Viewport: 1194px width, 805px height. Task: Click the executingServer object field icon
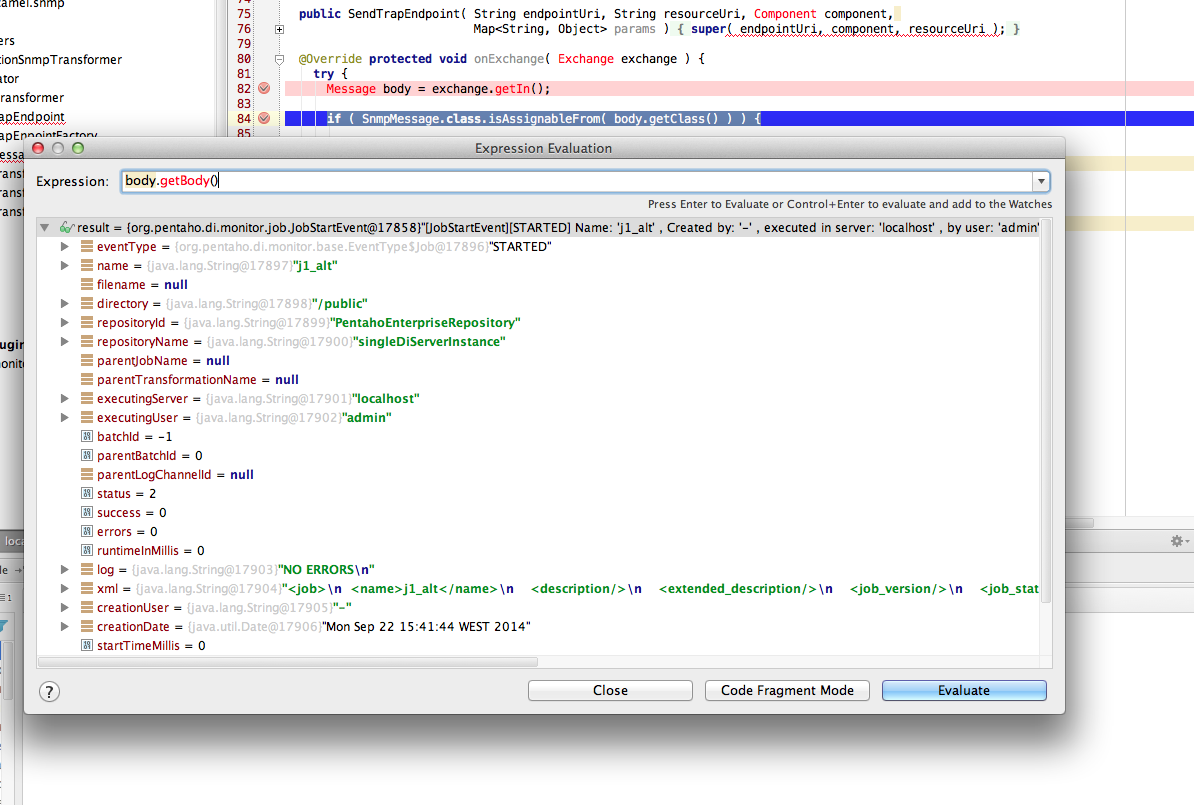coord(87,398)
